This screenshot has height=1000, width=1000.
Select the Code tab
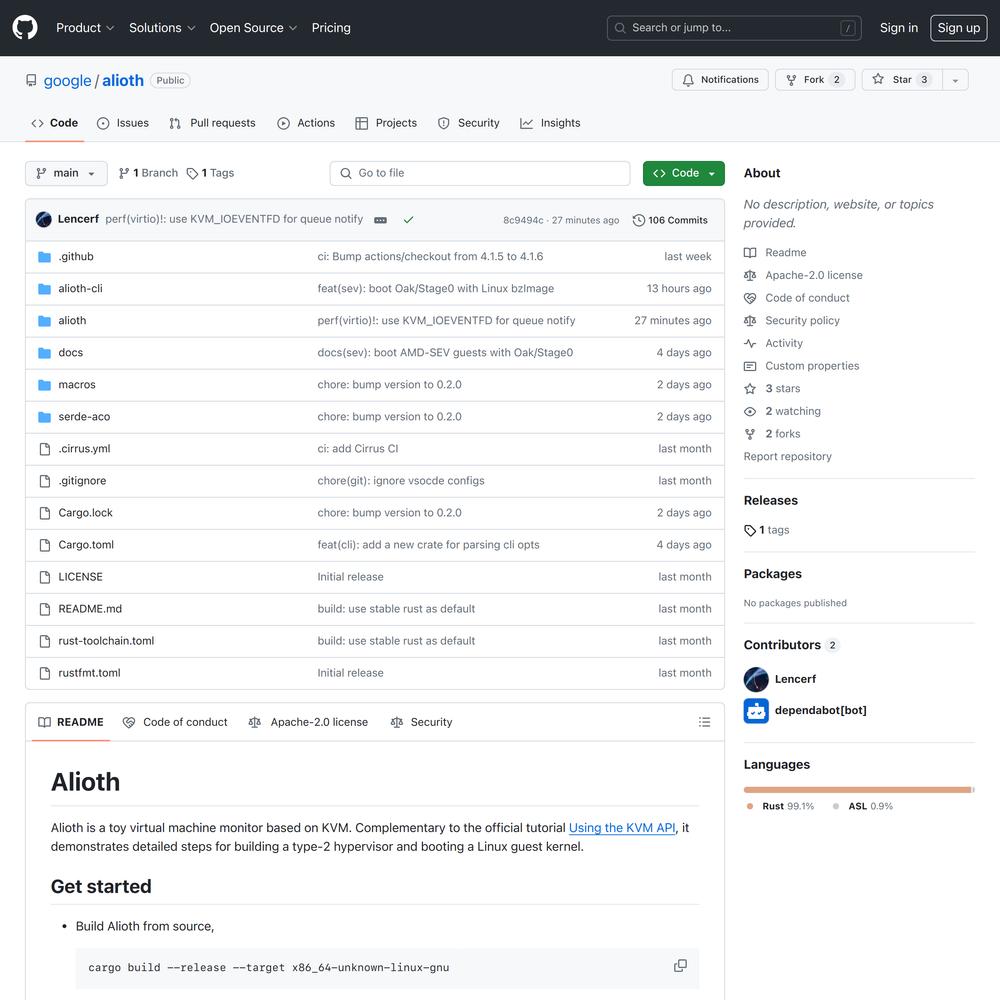point(55,123)
